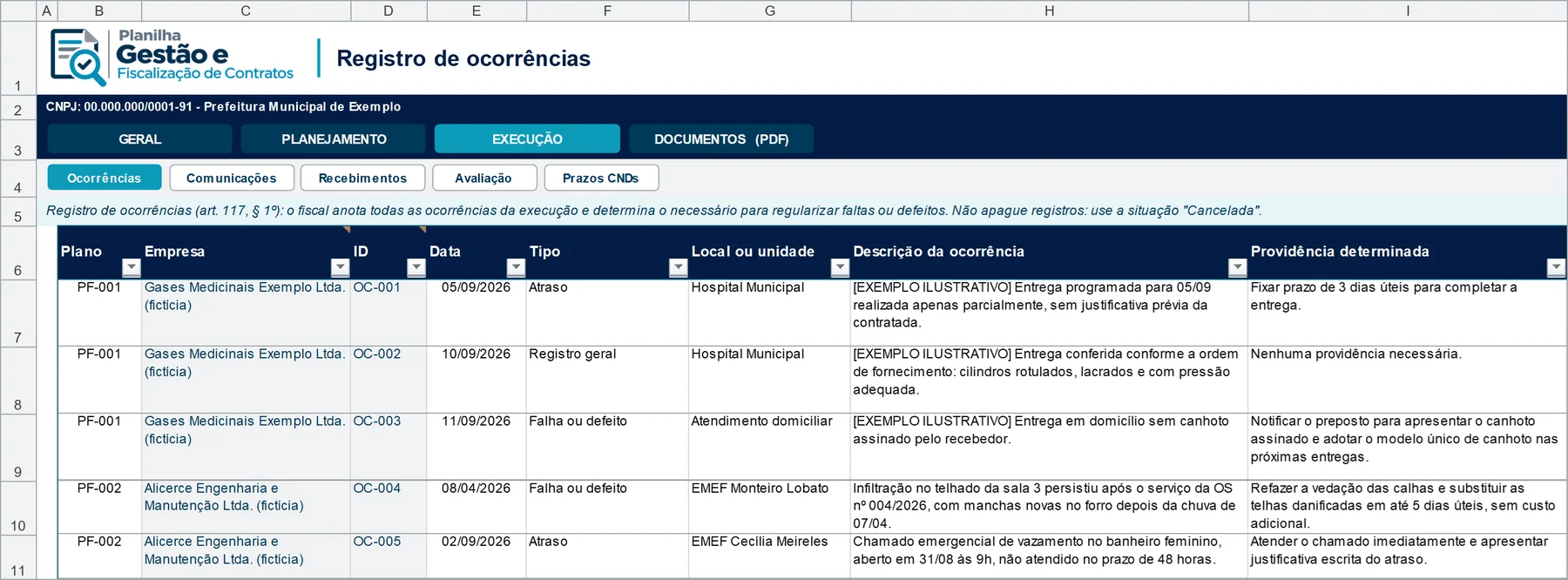
Task: Click the CNPJ Prefeitura Municipal de Exemplo line
Action: click(x=224, y=106)
